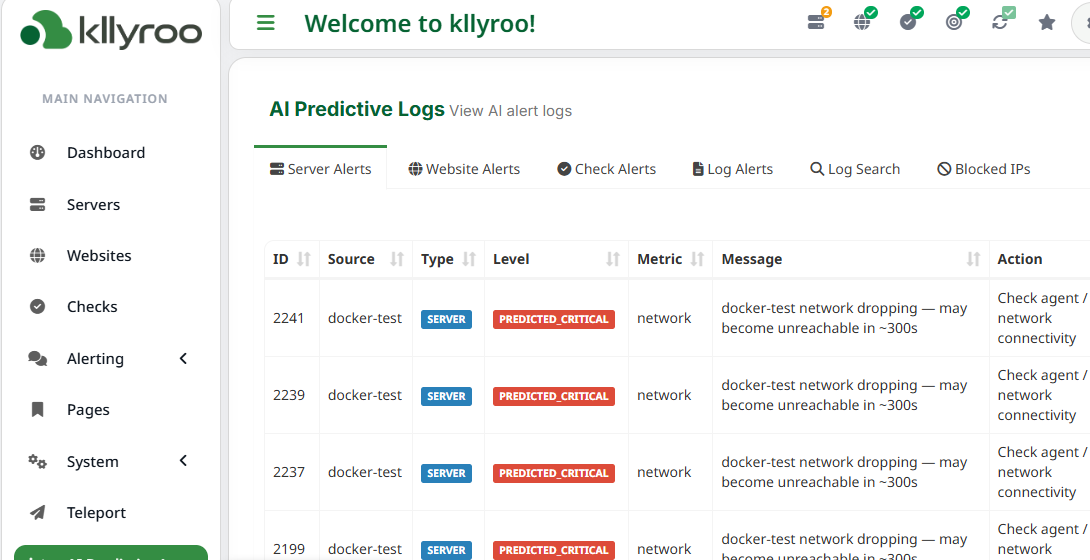Open Teleport from main navigation

point(96,513)
